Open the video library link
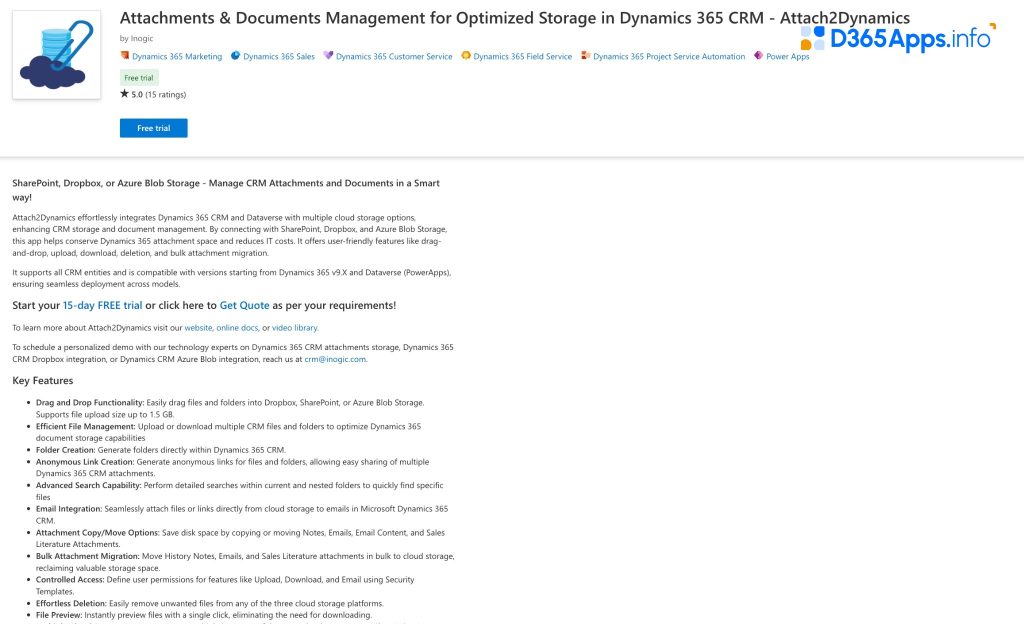The image size is (1024, 624). tap(295, 328)
